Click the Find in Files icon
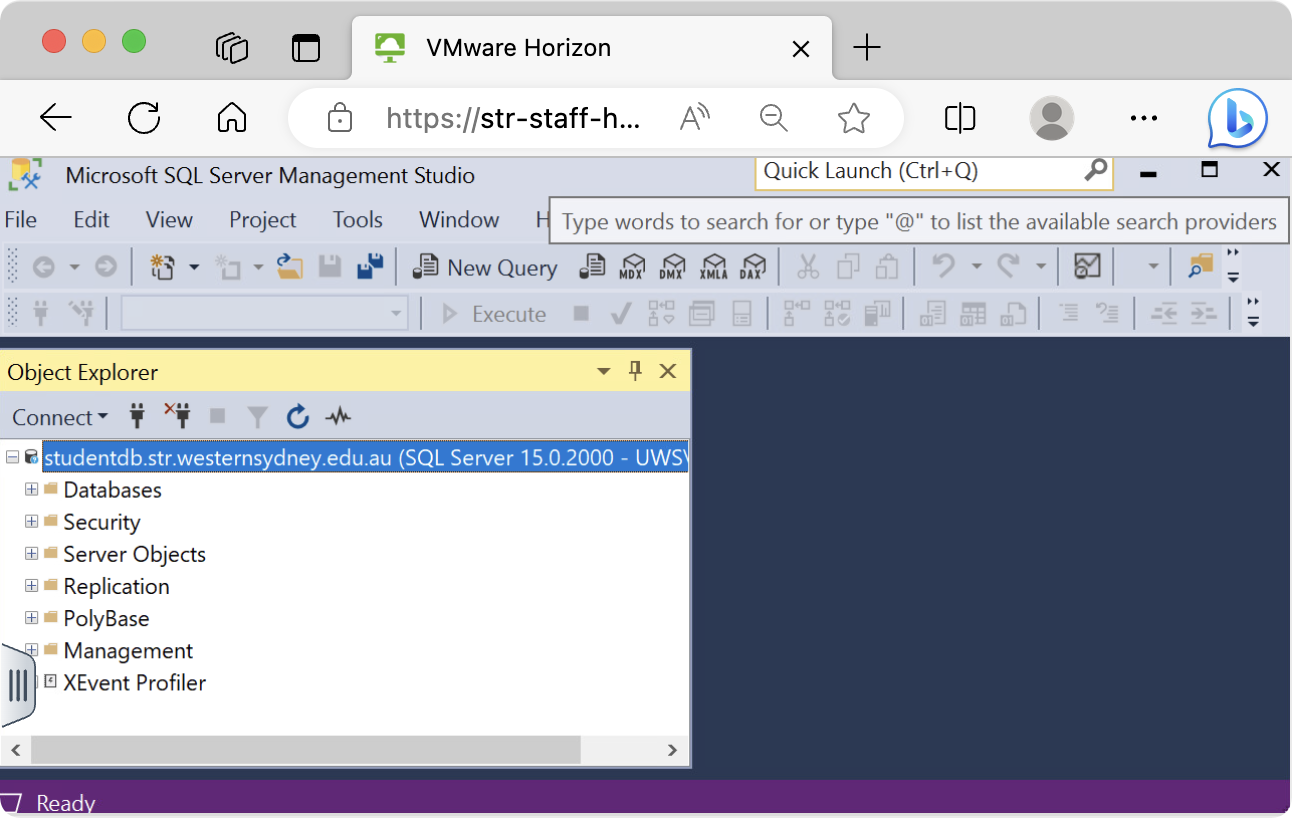This screenshot has width=1292, height=818. pos(1200,266)
